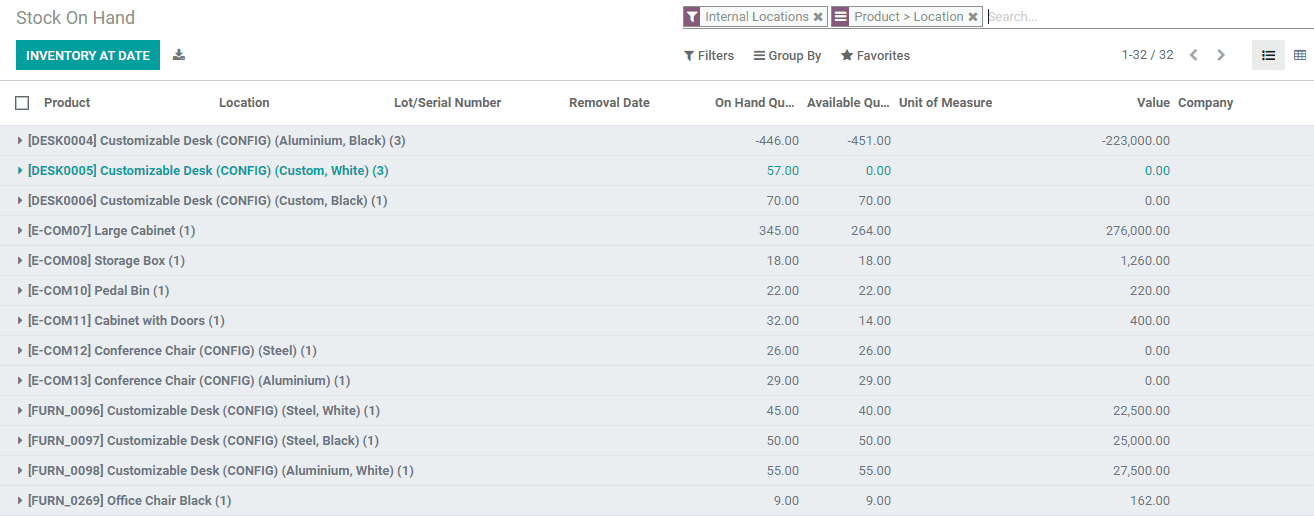
Task: Sort by the Value column header
Action: (1153, 103)
